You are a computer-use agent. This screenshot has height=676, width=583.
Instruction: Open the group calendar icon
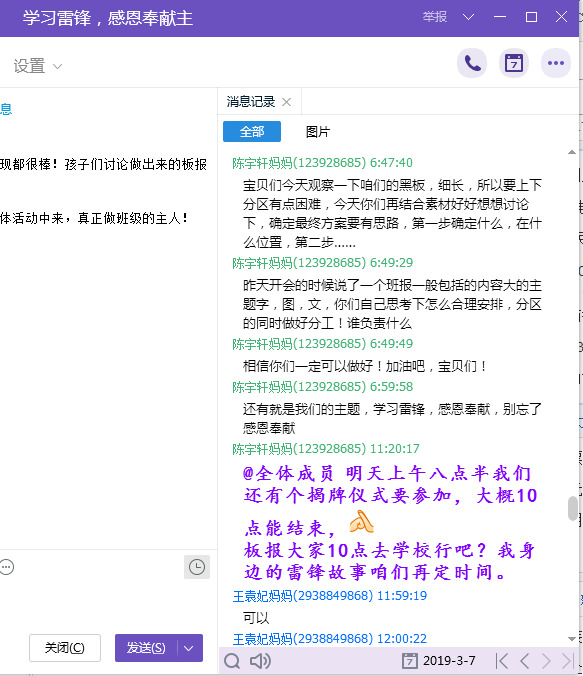pos(514,63)
